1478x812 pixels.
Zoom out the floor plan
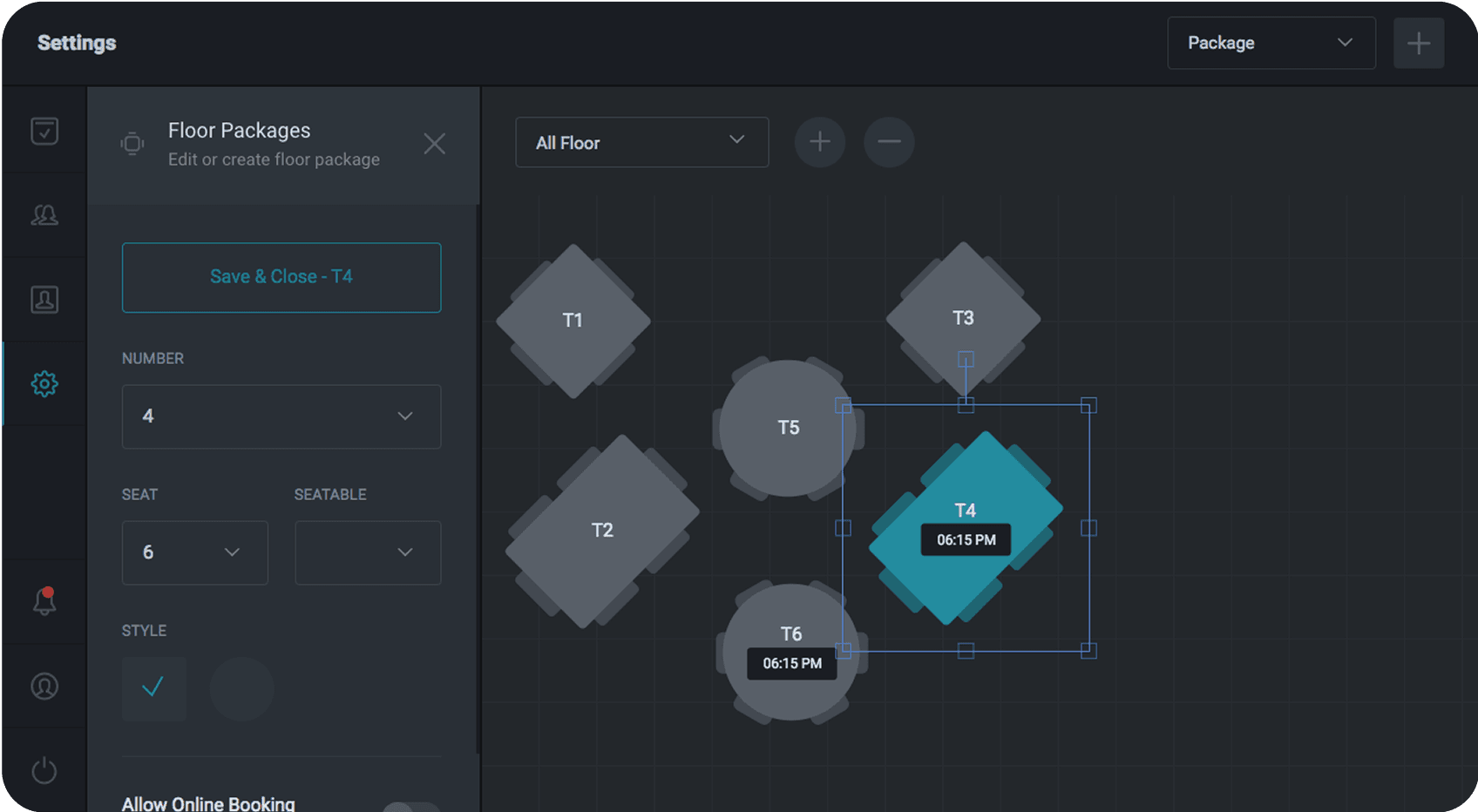[889, 142]
